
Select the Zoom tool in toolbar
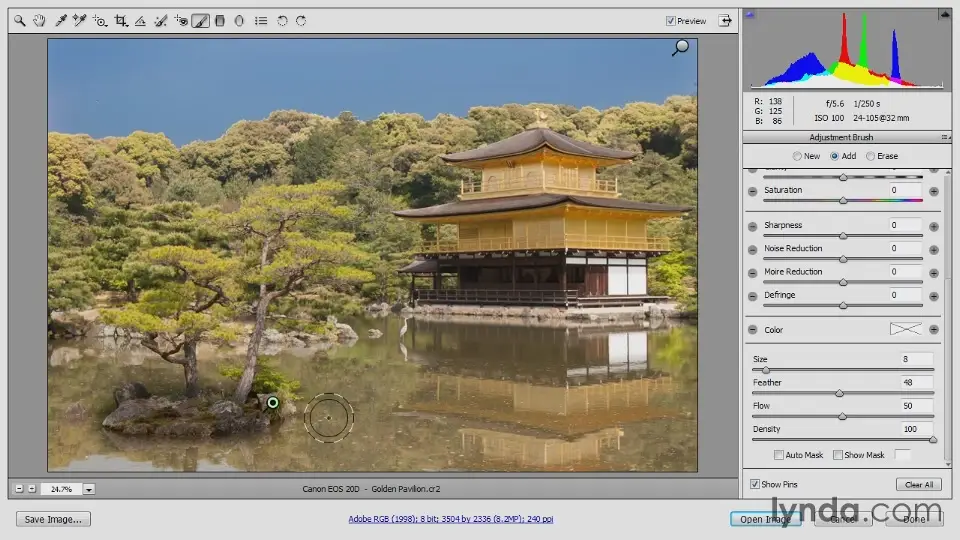coord(20,20)
